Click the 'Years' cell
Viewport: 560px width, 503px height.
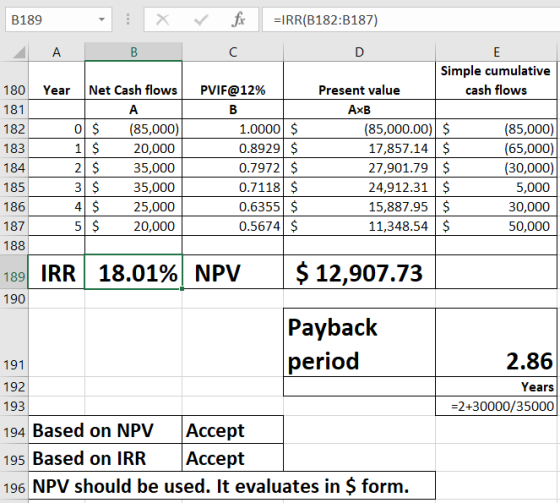point(496,387)
